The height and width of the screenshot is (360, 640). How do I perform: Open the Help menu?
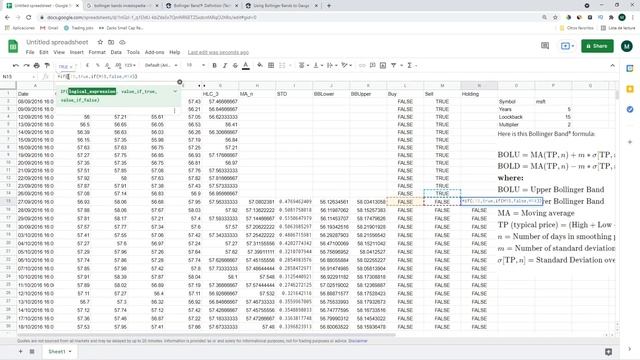click(175, 52)
